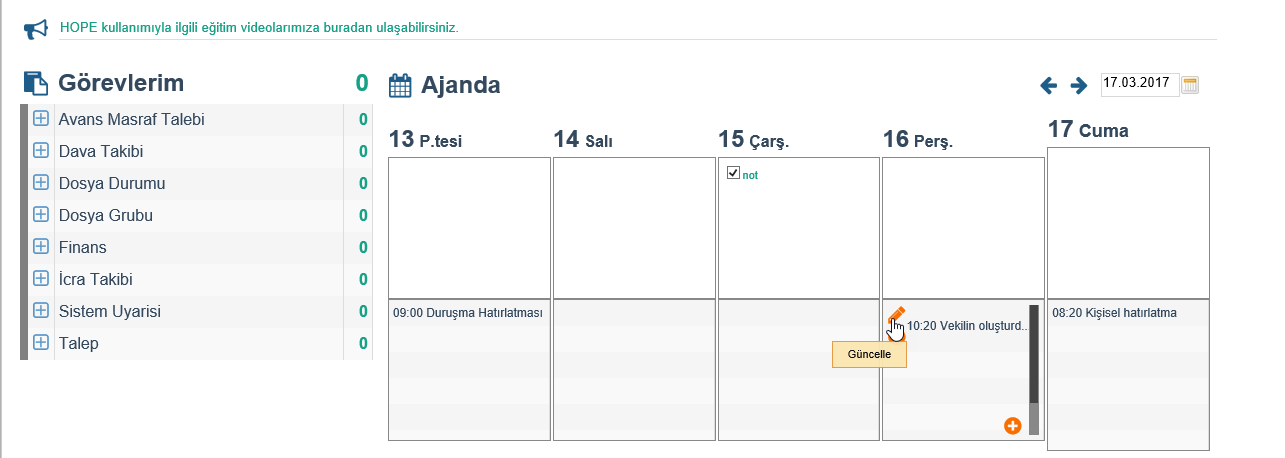Toggle the 'not' checkbox on Wednesday
Viewport: 1285px width, 458px height.
tap(733, 173)
